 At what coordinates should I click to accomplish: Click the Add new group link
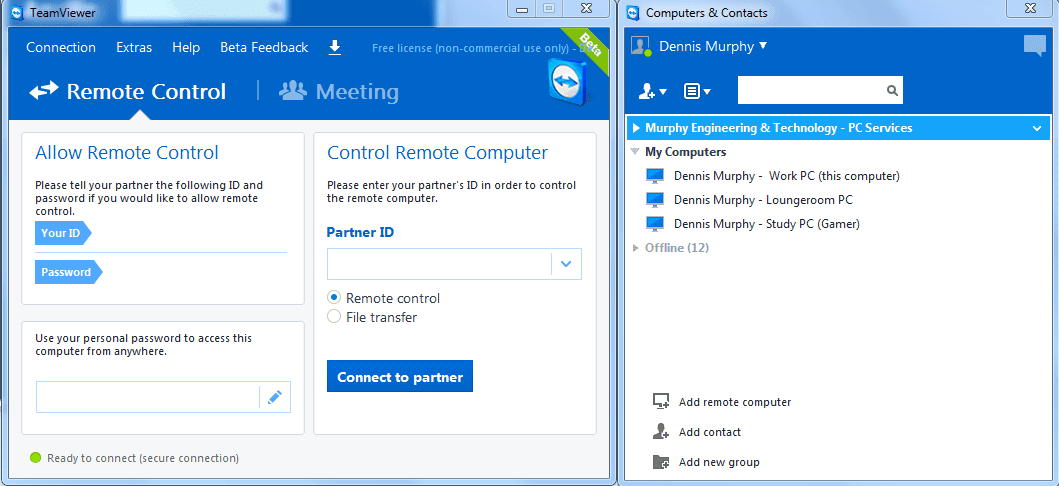719,462
